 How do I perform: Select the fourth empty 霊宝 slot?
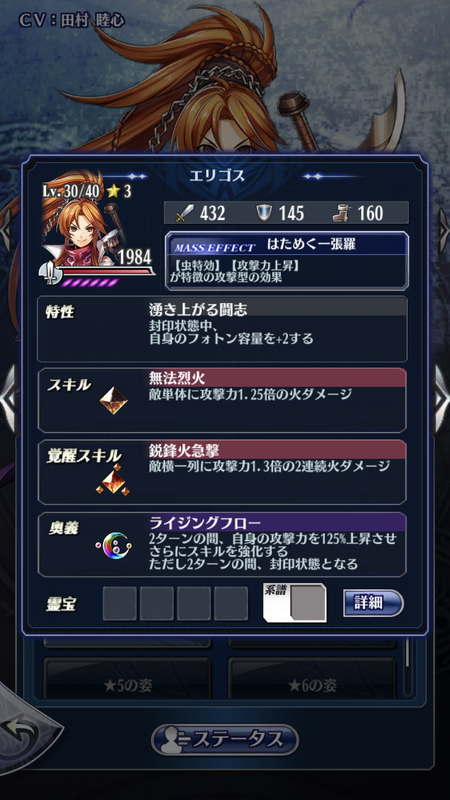(231, 604)
